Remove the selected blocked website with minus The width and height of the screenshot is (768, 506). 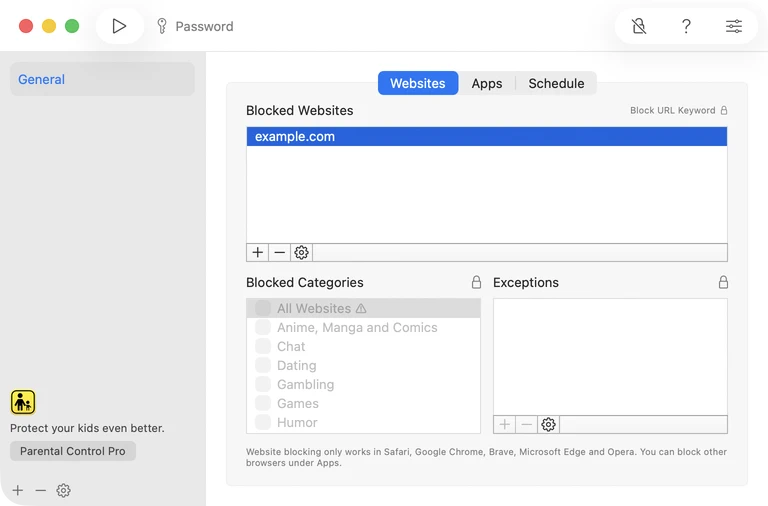(x=280, y=253)
